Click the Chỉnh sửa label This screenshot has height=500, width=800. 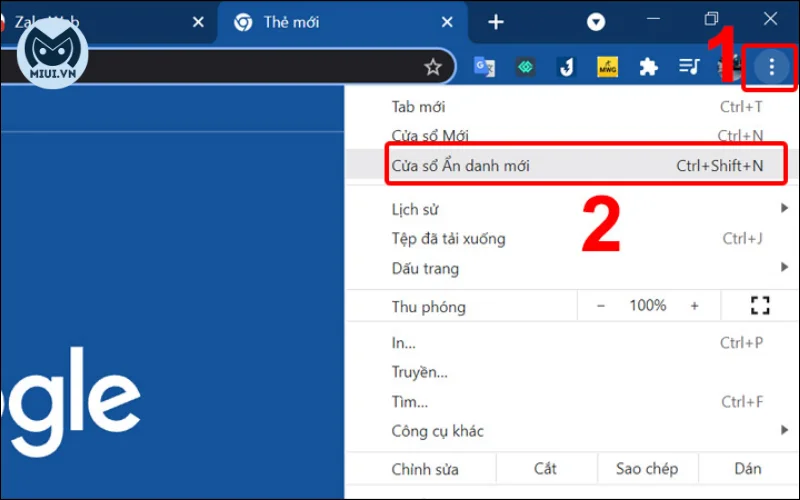(425, 469)
